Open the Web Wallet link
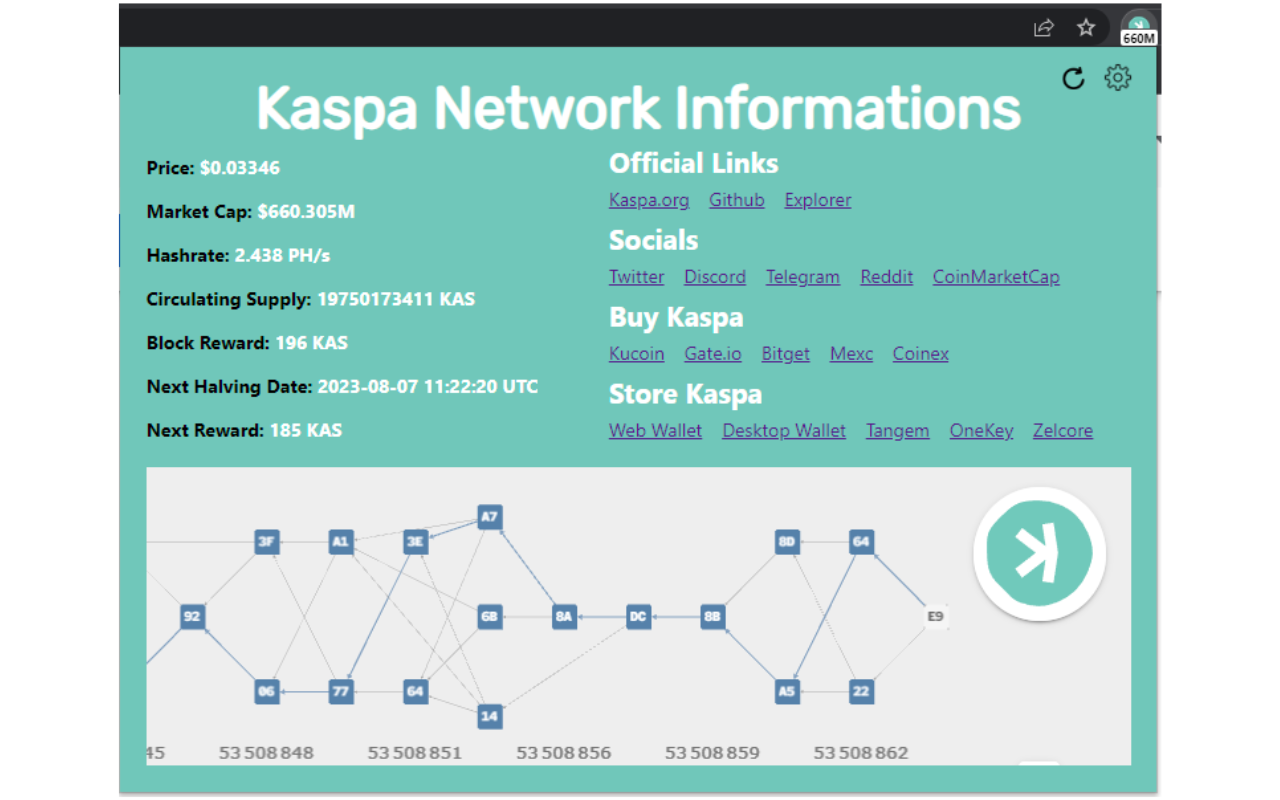The height and width of the screenshot is (800, 1280). point(655,431)
